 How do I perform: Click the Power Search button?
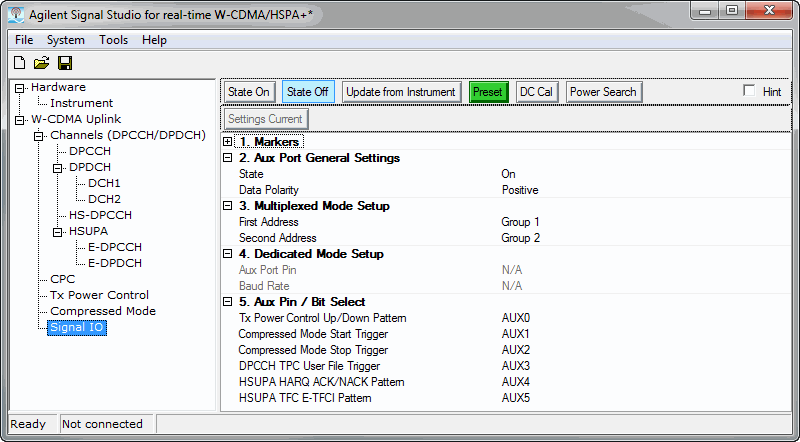click(603, 92)
